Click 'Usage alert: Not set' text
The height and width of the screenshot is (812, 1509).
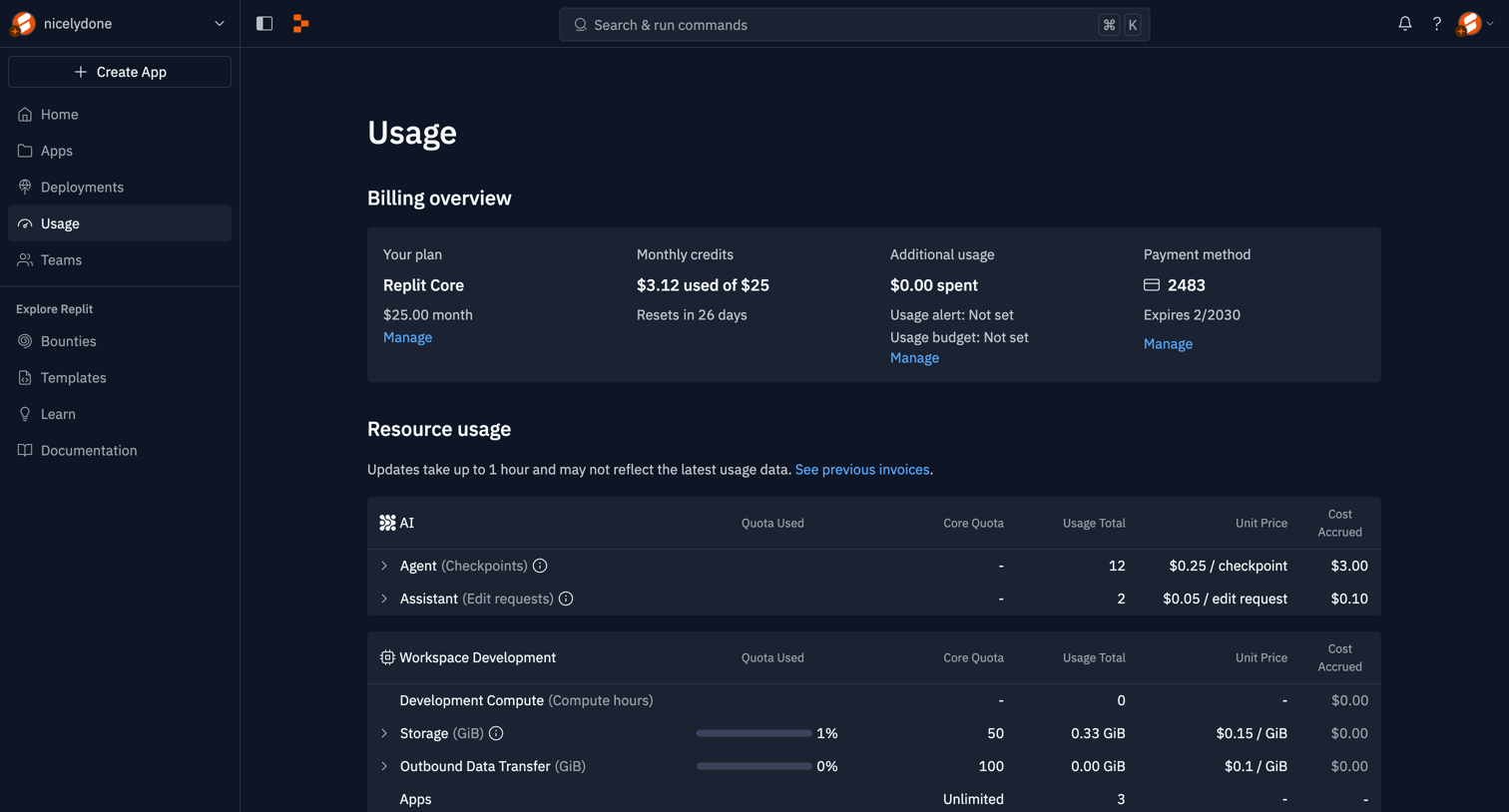[x=951, y=315]
